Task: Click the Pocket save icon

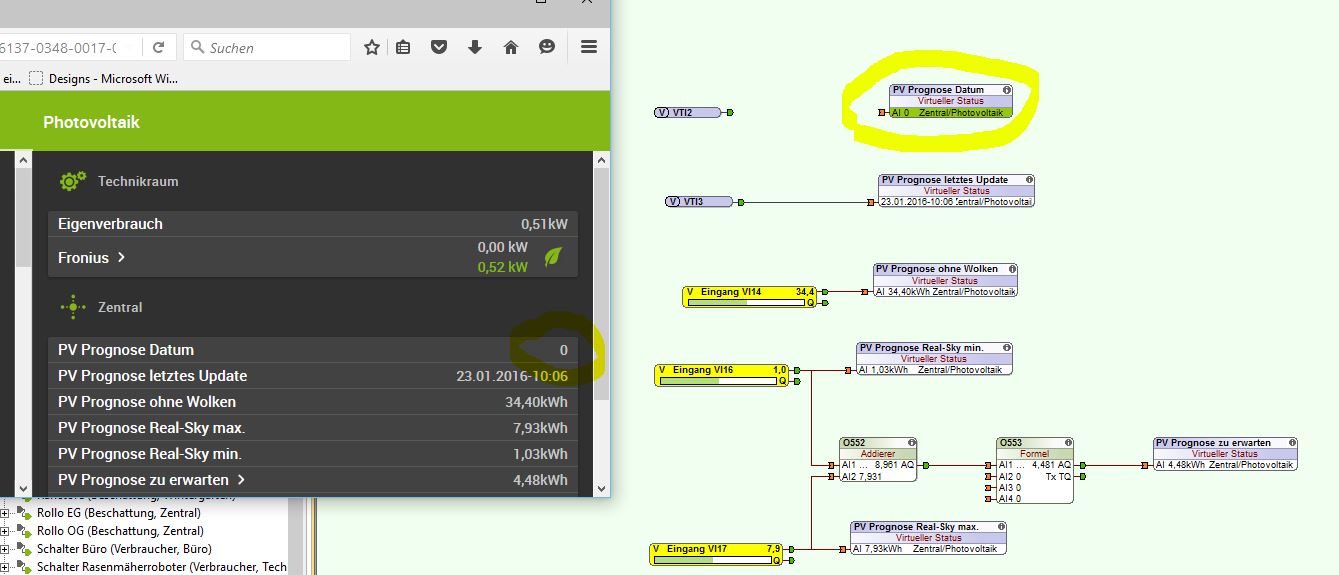Action: tap(439, 47)
